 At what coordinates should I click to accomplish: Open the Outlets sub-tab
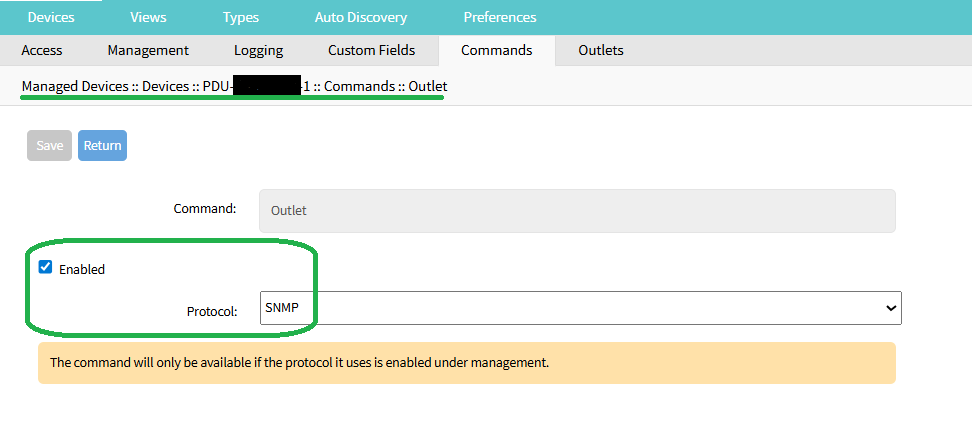pyautogui.click(x=601, y=50)
